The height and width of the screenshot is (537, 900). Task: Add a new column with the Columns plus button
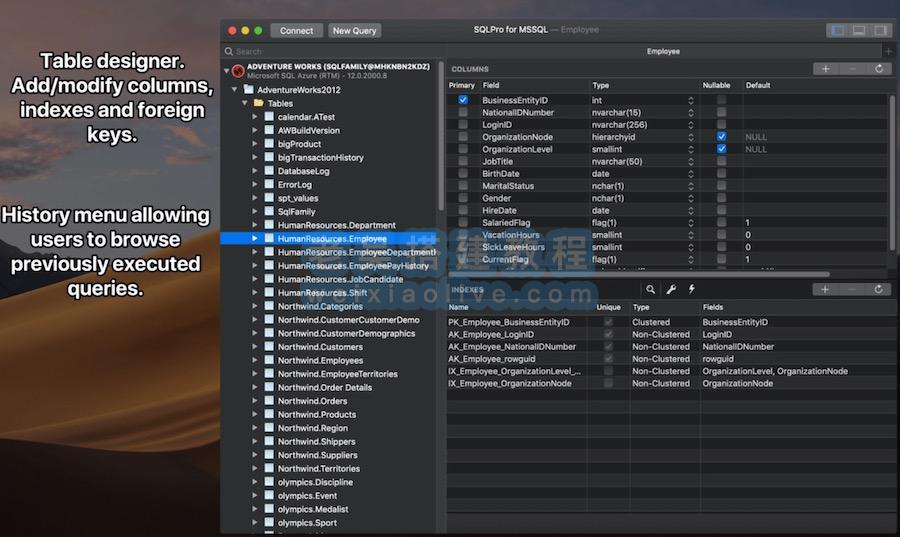tap(825, 69)
